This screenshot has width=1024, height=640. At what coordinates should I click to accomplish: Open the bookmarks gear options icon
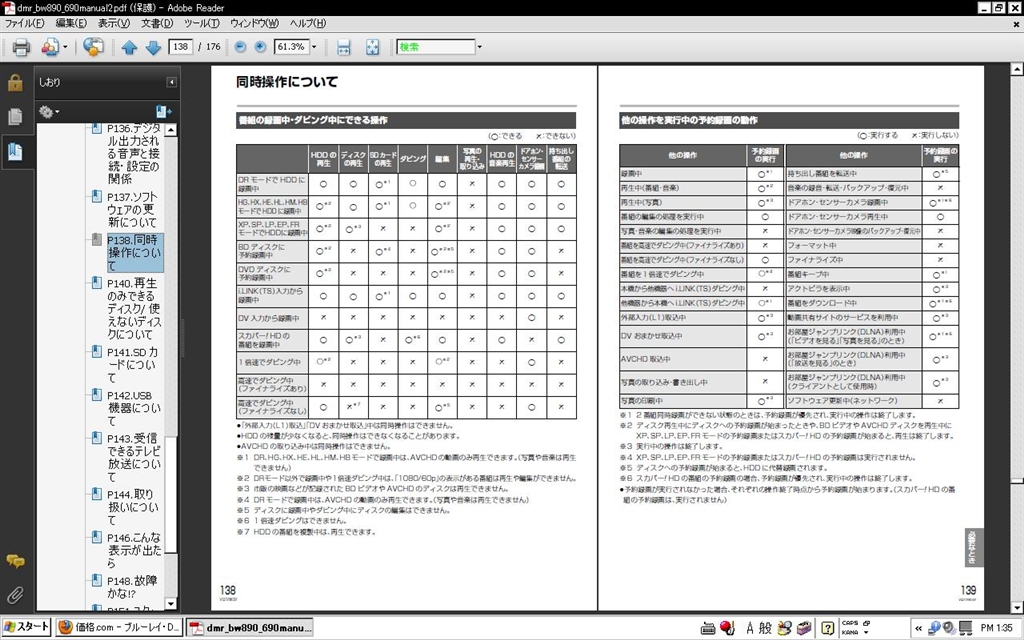pyautogui.click(x=46, y=112)
